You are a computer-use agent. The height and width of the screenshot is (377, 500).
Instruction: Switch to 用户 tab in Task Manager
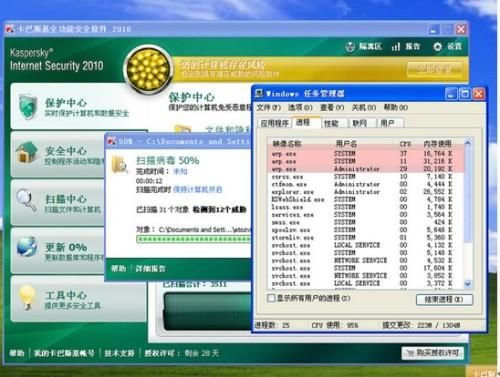click(x=390, y=123)
